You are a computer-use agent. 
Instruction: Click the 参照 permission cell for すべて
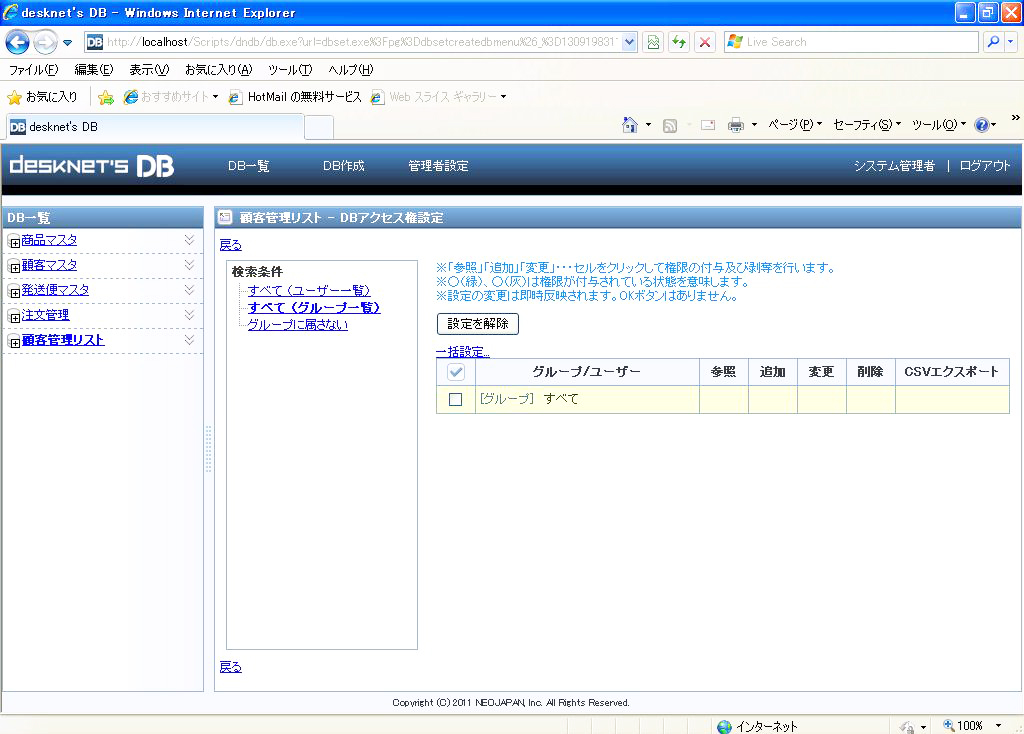pyautogui.click(x=723, y=399)
